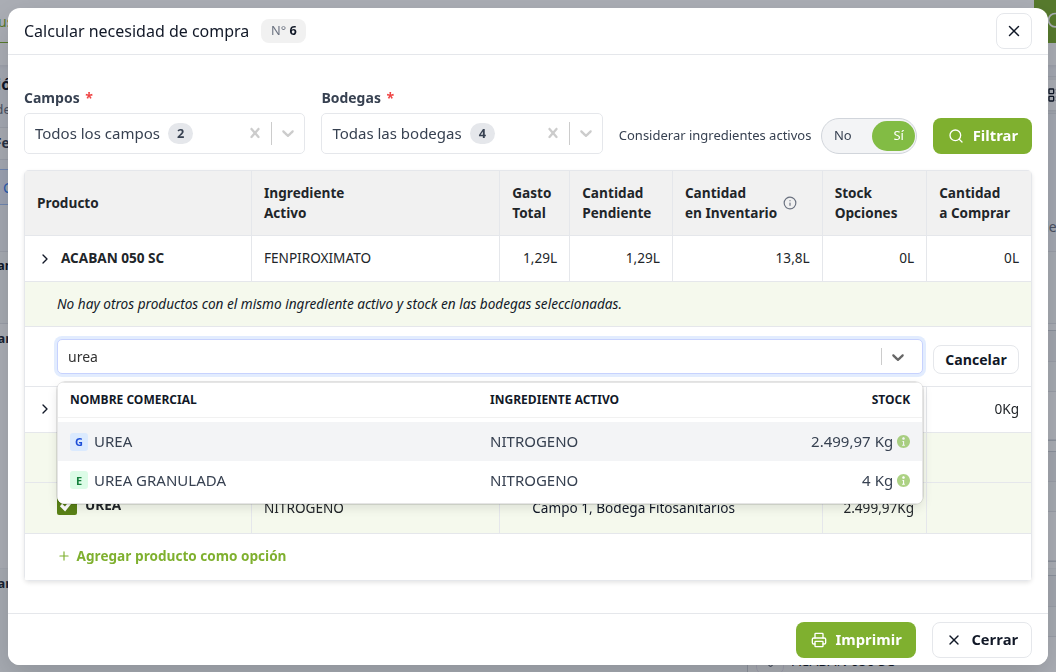Collapse the ACABAN 050 SC row

[x=44, y=259]
